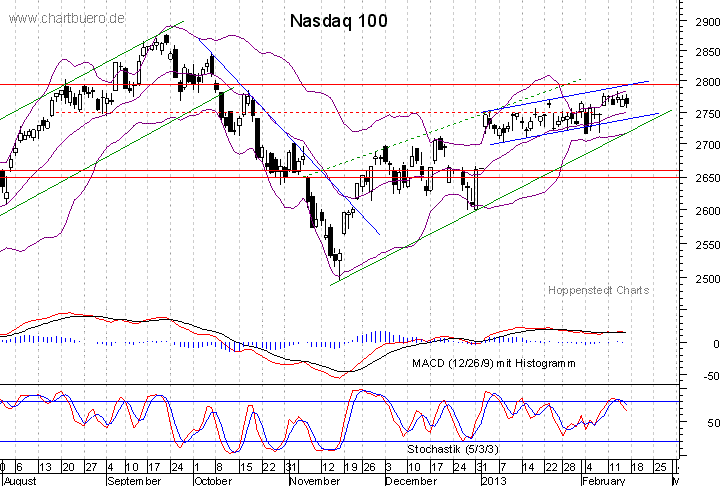Click the 2500 price axis label
The image size is (723, 486).
pos(708,279)
